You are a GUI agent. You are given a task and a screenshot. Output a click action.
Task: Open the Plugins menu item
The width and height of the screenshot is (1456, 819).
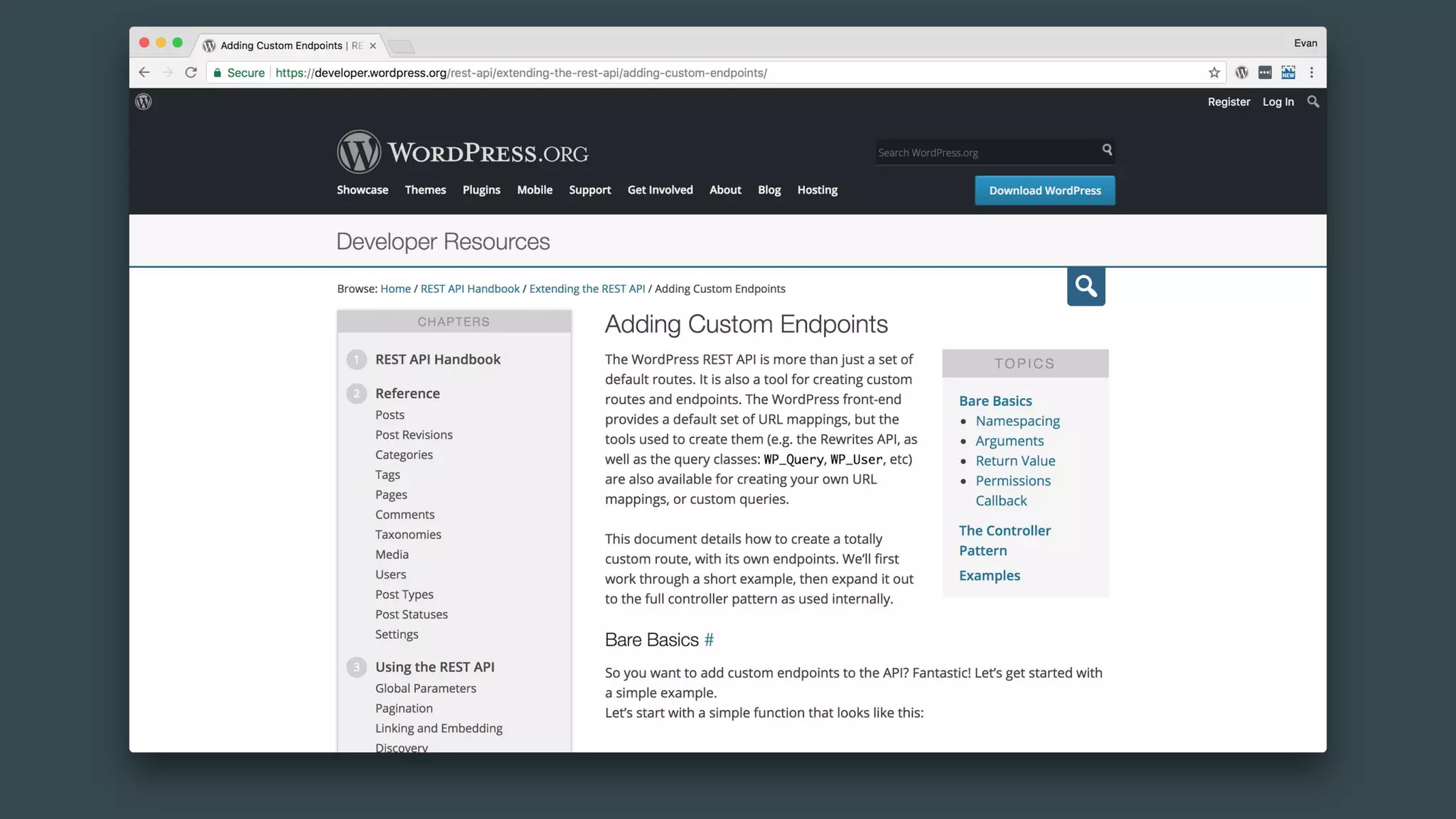click(481, 190)
